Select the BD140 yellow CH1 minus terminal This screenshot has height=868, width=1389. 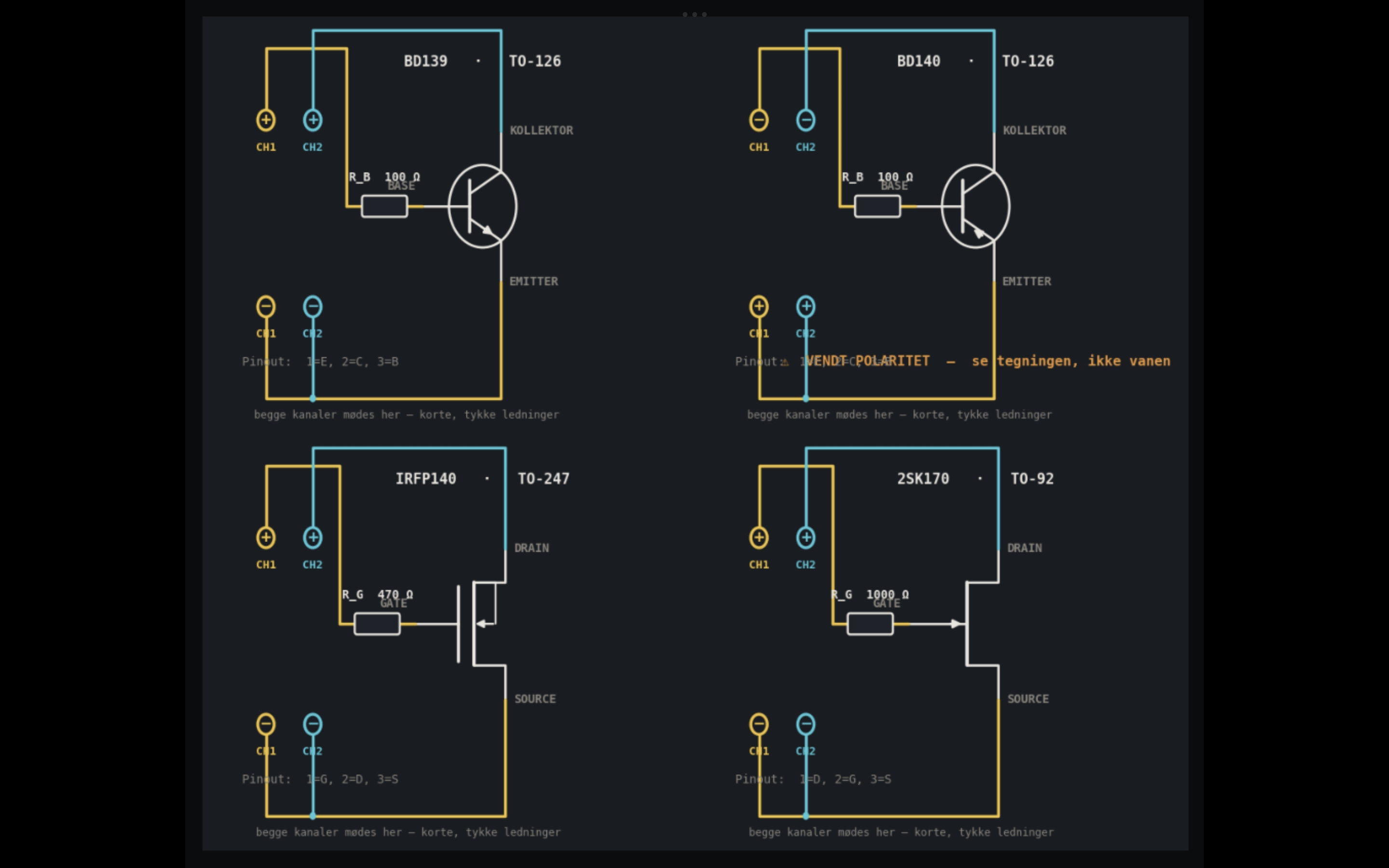(x=759, y=120)
